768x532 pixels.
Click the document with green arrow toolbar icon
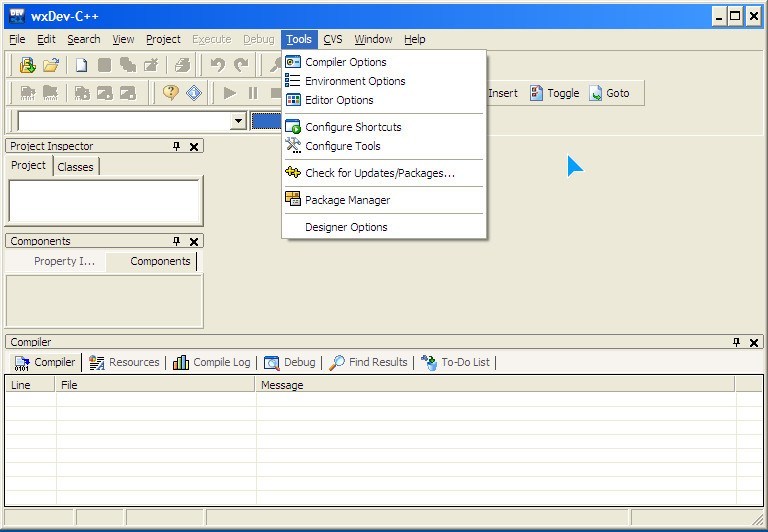27,65
